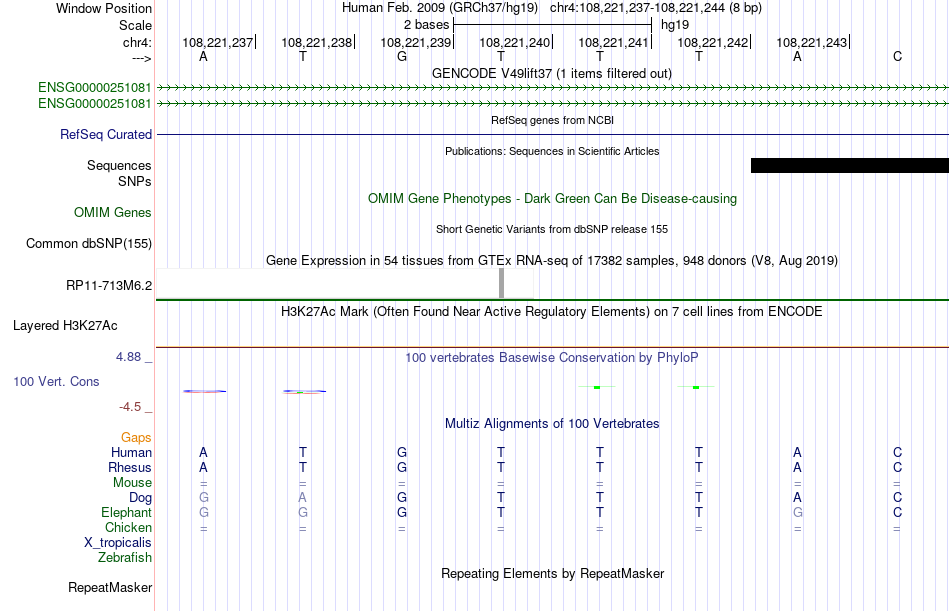Click the 100 Vert. Cons label

[x=56, y=381]
